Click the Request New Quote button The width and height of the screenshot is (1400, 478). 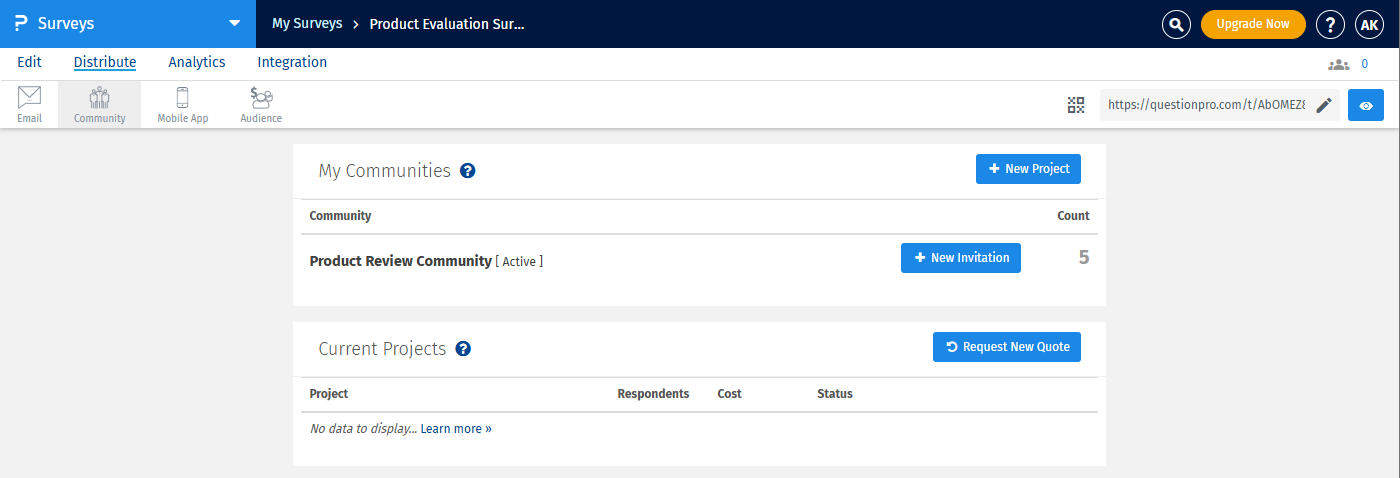click(x=1006, y=347)
